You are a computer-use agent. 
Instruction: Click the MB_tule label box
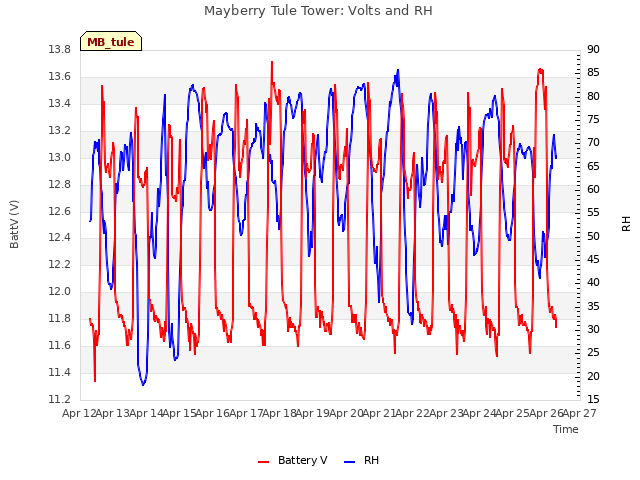tap(111, 41)
